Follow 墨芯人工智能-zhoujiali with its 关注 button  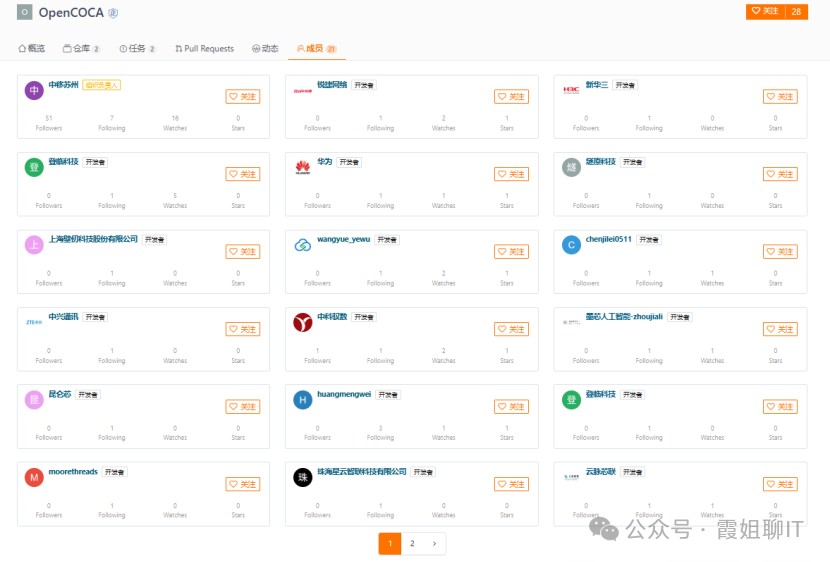point(780,329)
